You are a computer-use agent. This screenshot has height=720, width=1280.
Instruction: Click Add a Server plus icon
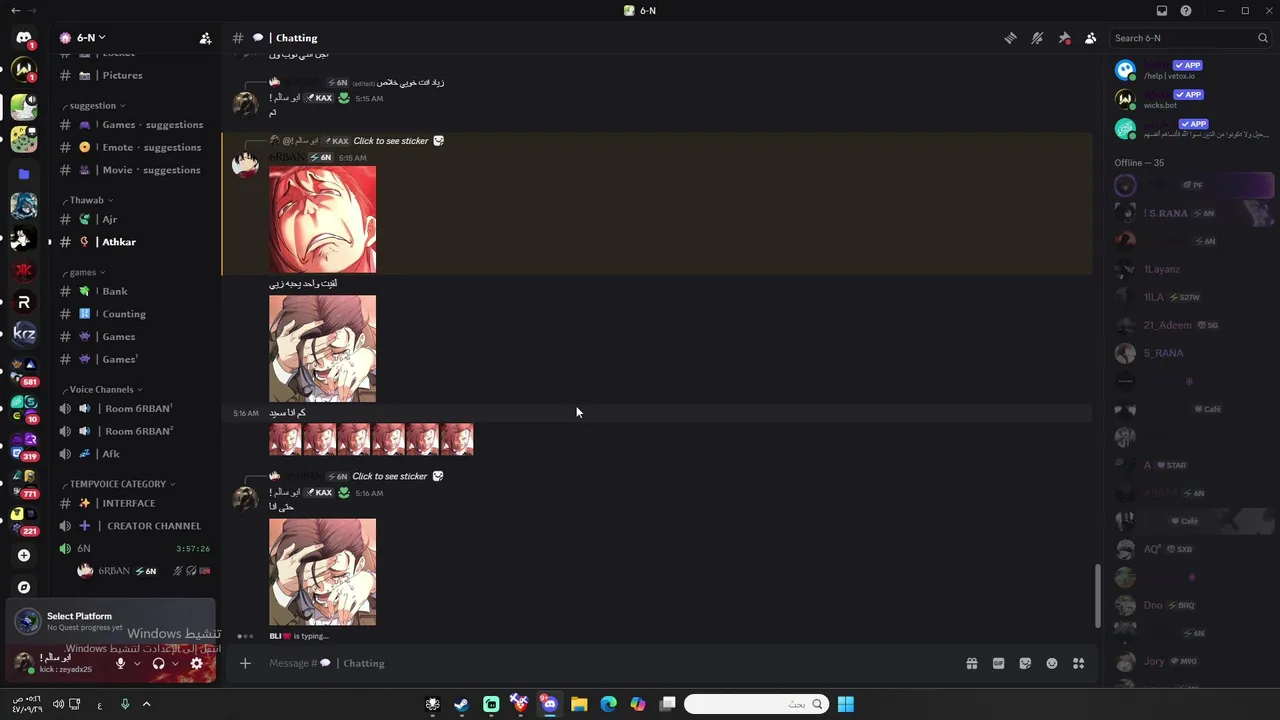[24, 555]
